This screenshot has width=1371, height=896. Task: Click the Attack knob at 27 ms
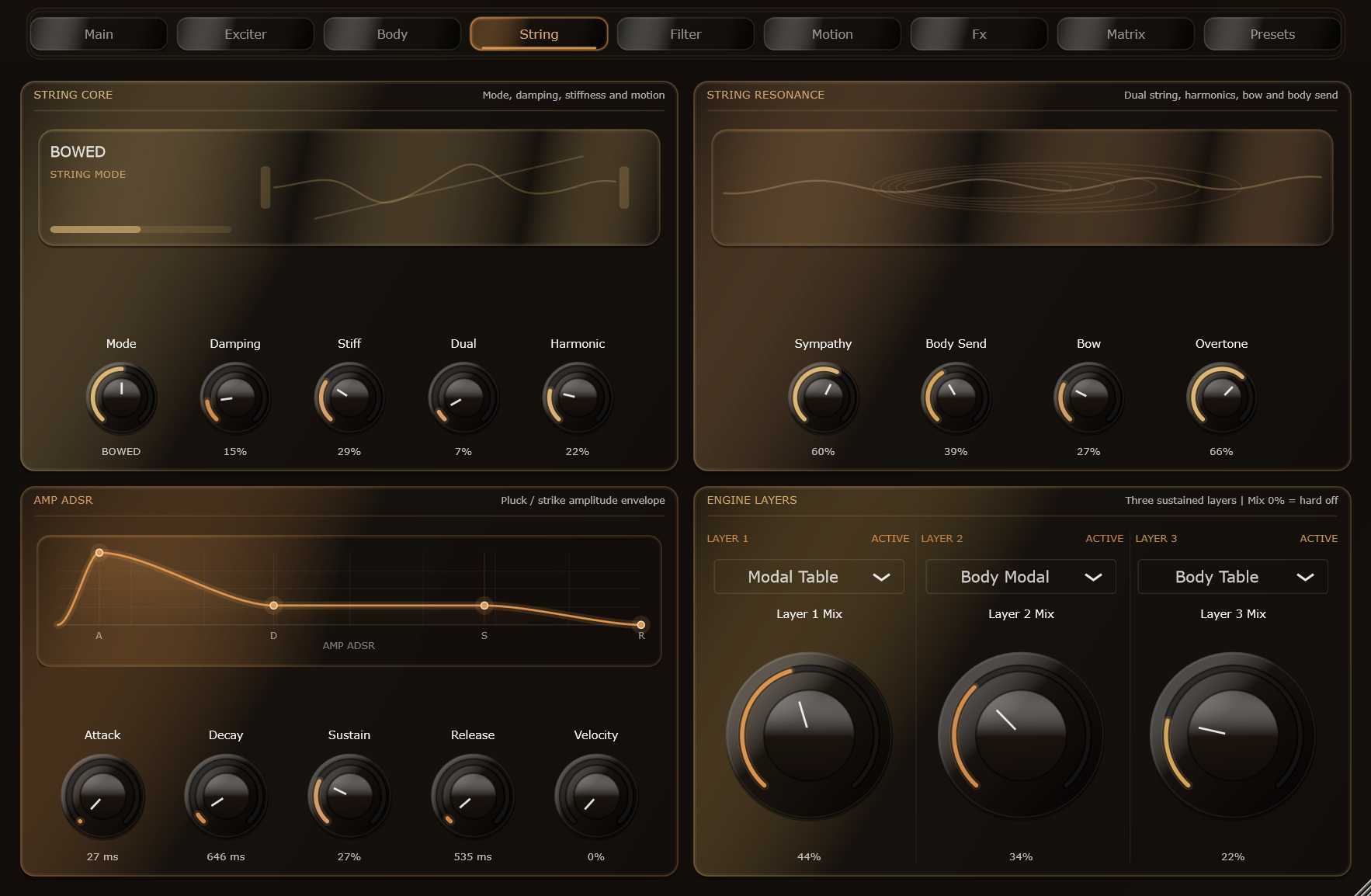(x=102, y=797)
